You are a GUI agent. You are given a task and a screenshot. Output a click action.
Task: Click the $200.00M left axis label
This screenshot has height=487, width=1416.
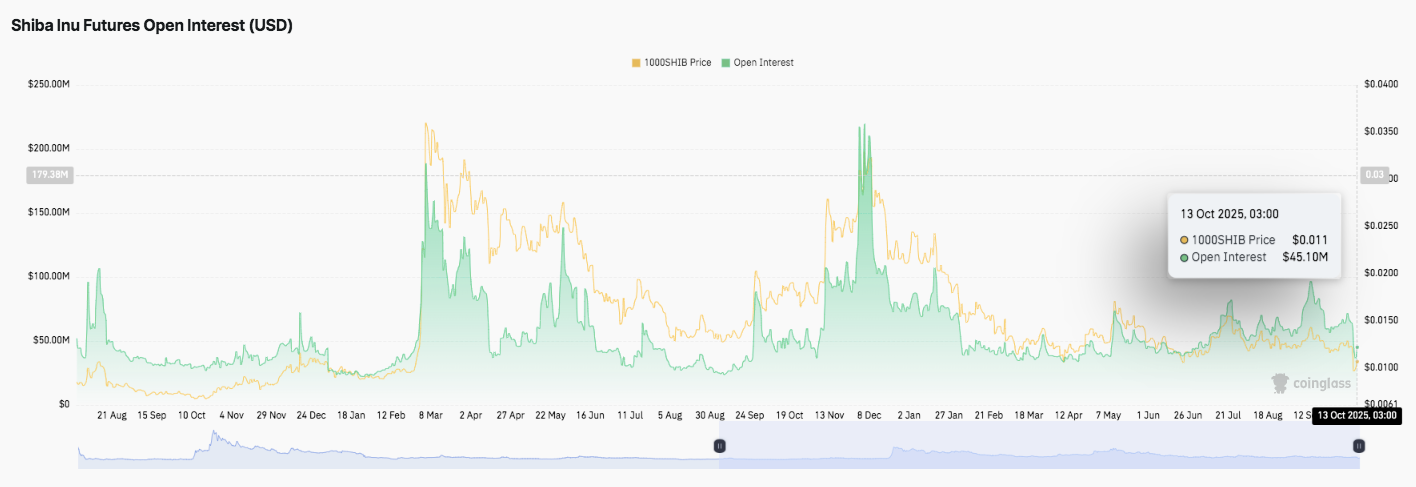tap(49, 148)
